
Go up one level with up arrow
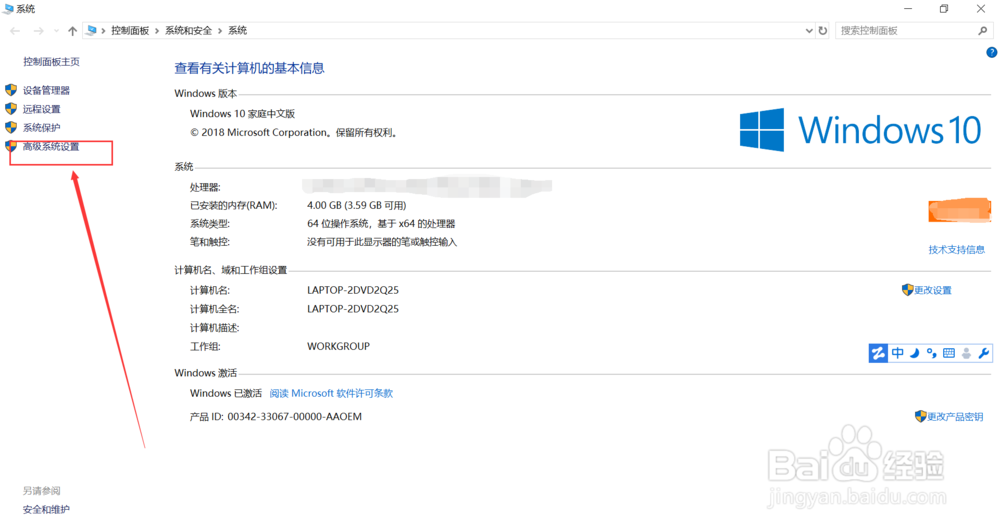(x=72, y=31)
